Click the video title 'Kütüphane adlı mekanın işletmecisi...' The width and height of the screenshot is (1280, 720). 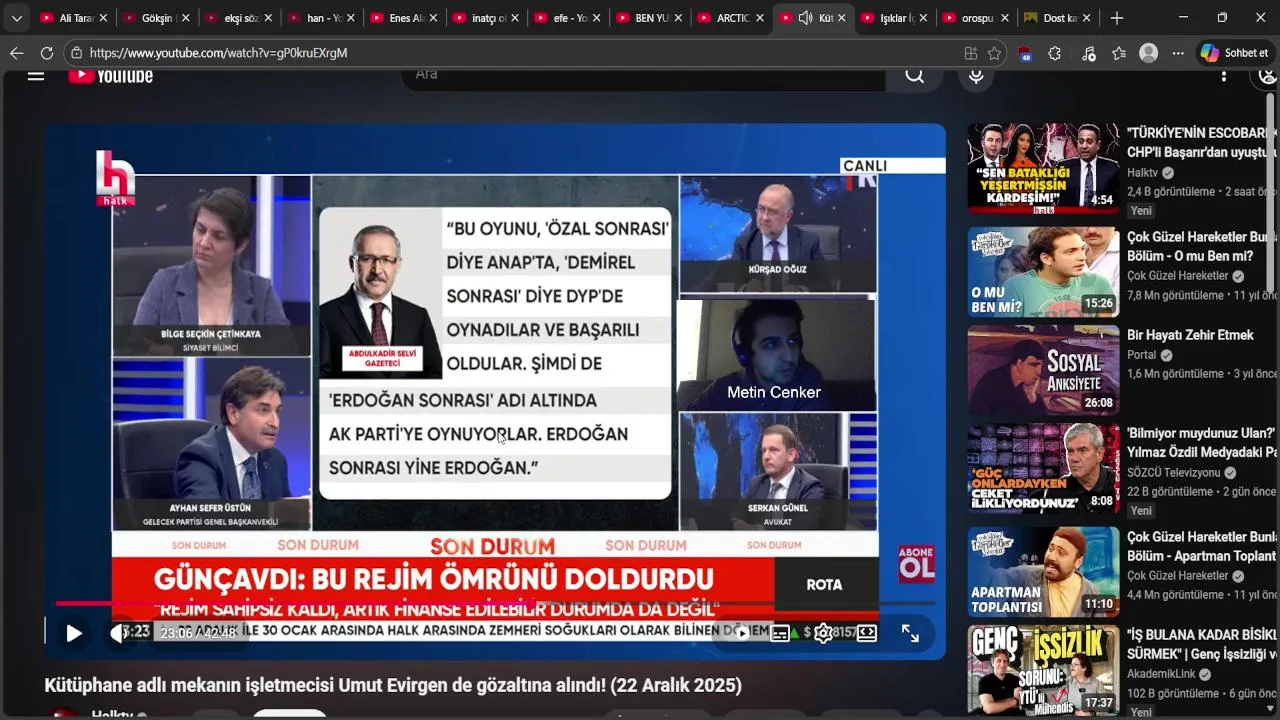tap(393, 685)
